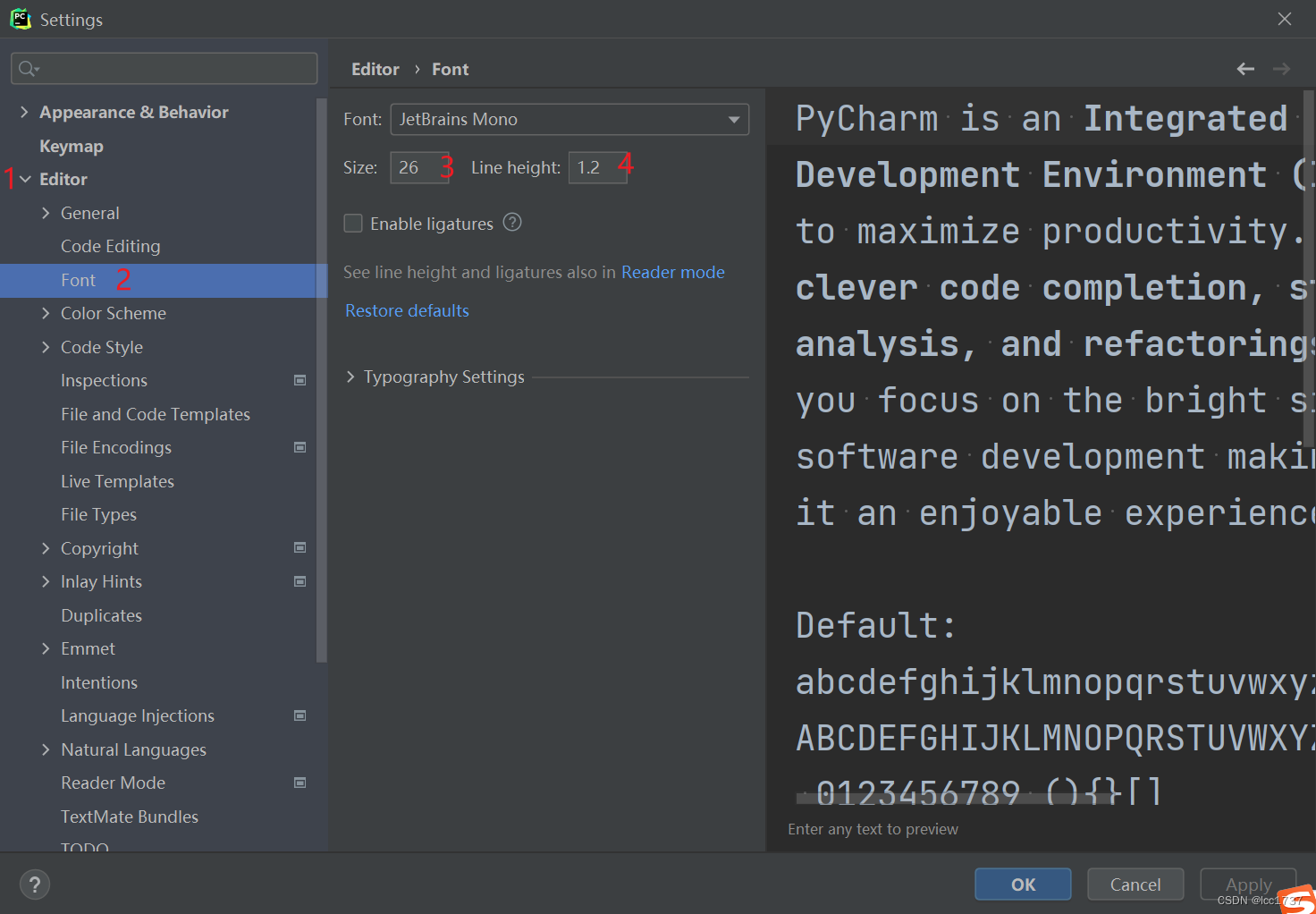Click project-level icon beside Reader Mode
The image size is (1316, 914).
(x=300, y=783)
